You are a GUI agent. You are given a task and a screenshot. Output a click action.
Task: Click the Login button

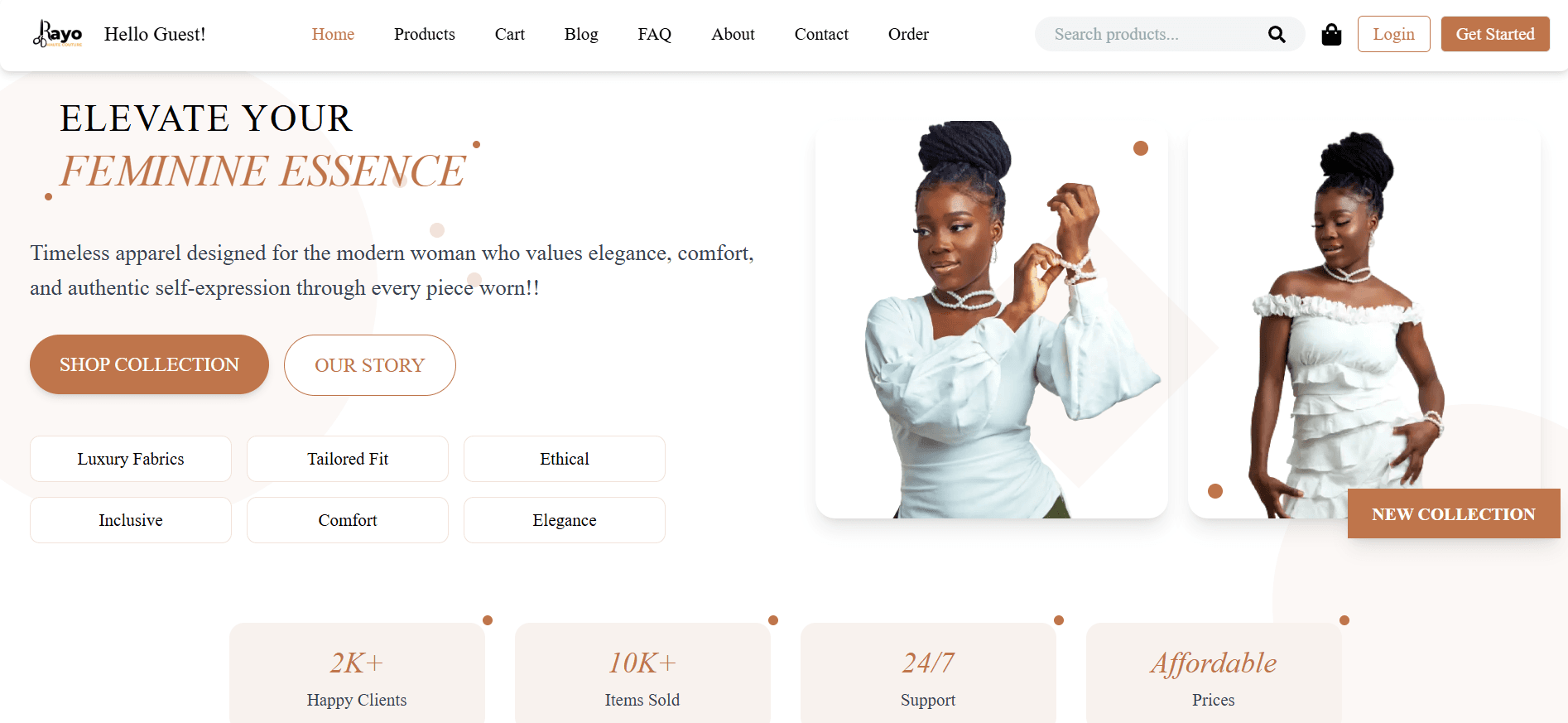(x=1393, y=34)
